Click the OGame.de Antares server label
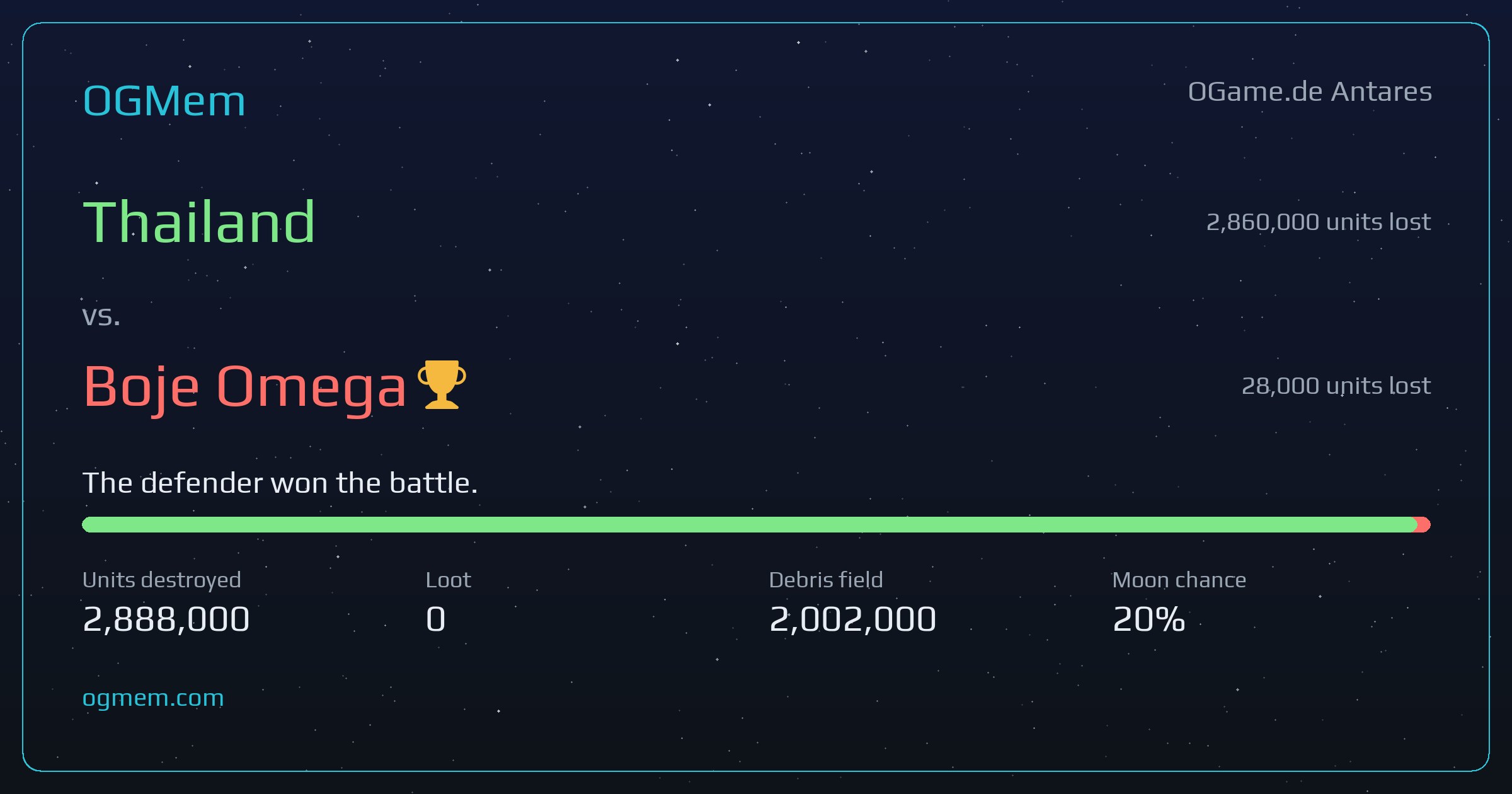 1310,92
